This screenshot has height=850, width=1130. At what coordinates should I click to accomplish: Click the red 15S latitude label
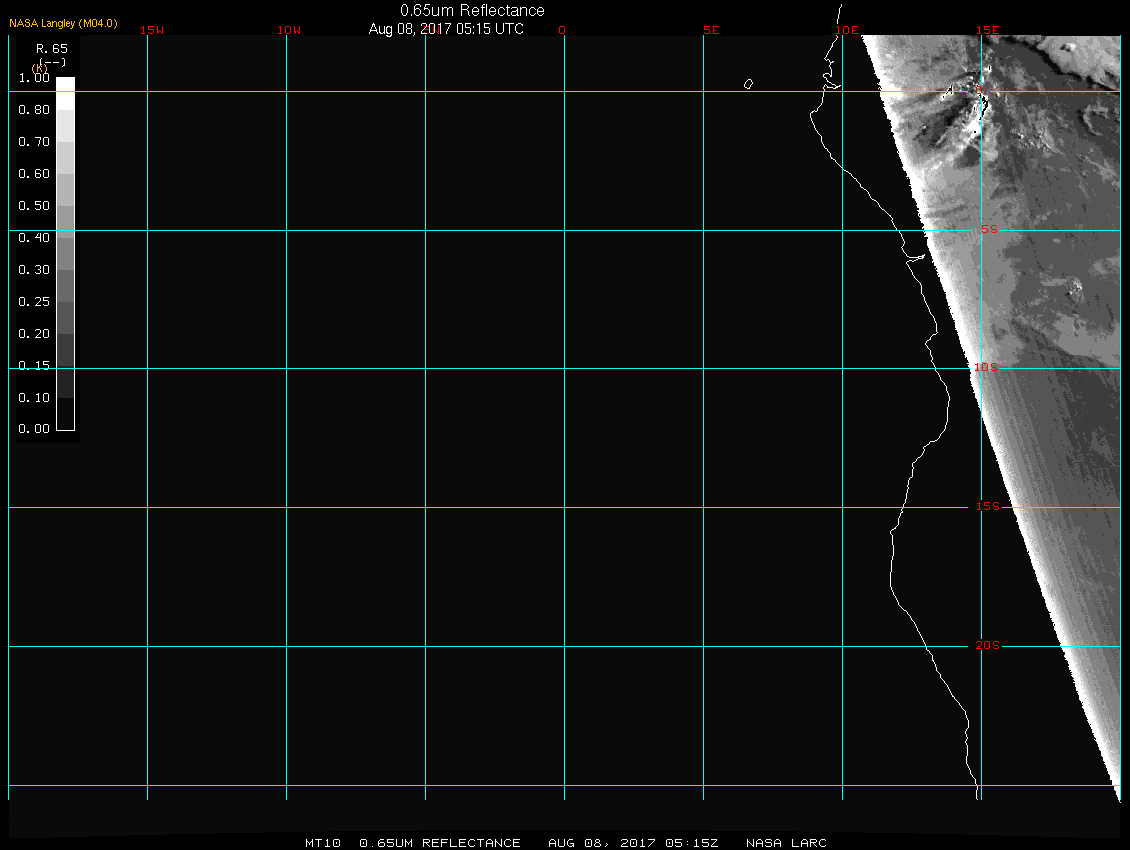987,507
